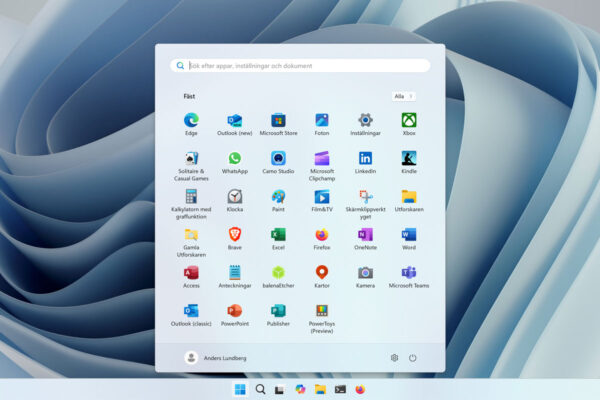
Task: Expand the Alla apps list
Action: click(x=404, y=96)
